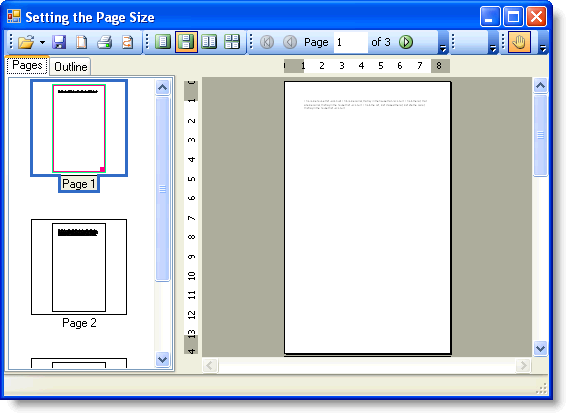569x416 pixels.
Task: Expand navigation toolbar overflow options
Action: click(x=442, y=43)
